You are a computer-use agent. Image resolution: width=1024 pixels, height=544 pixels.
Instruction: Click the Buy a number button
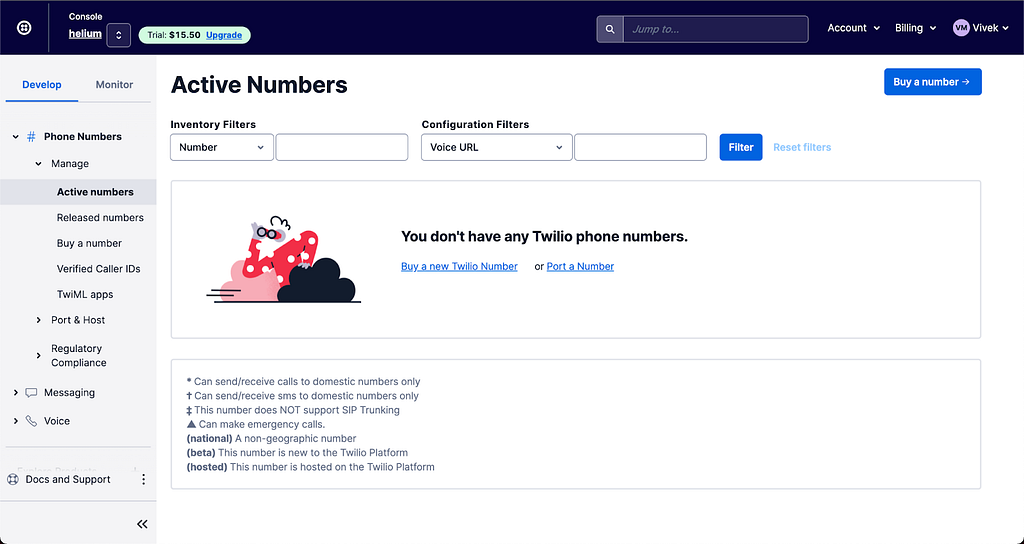933,82
